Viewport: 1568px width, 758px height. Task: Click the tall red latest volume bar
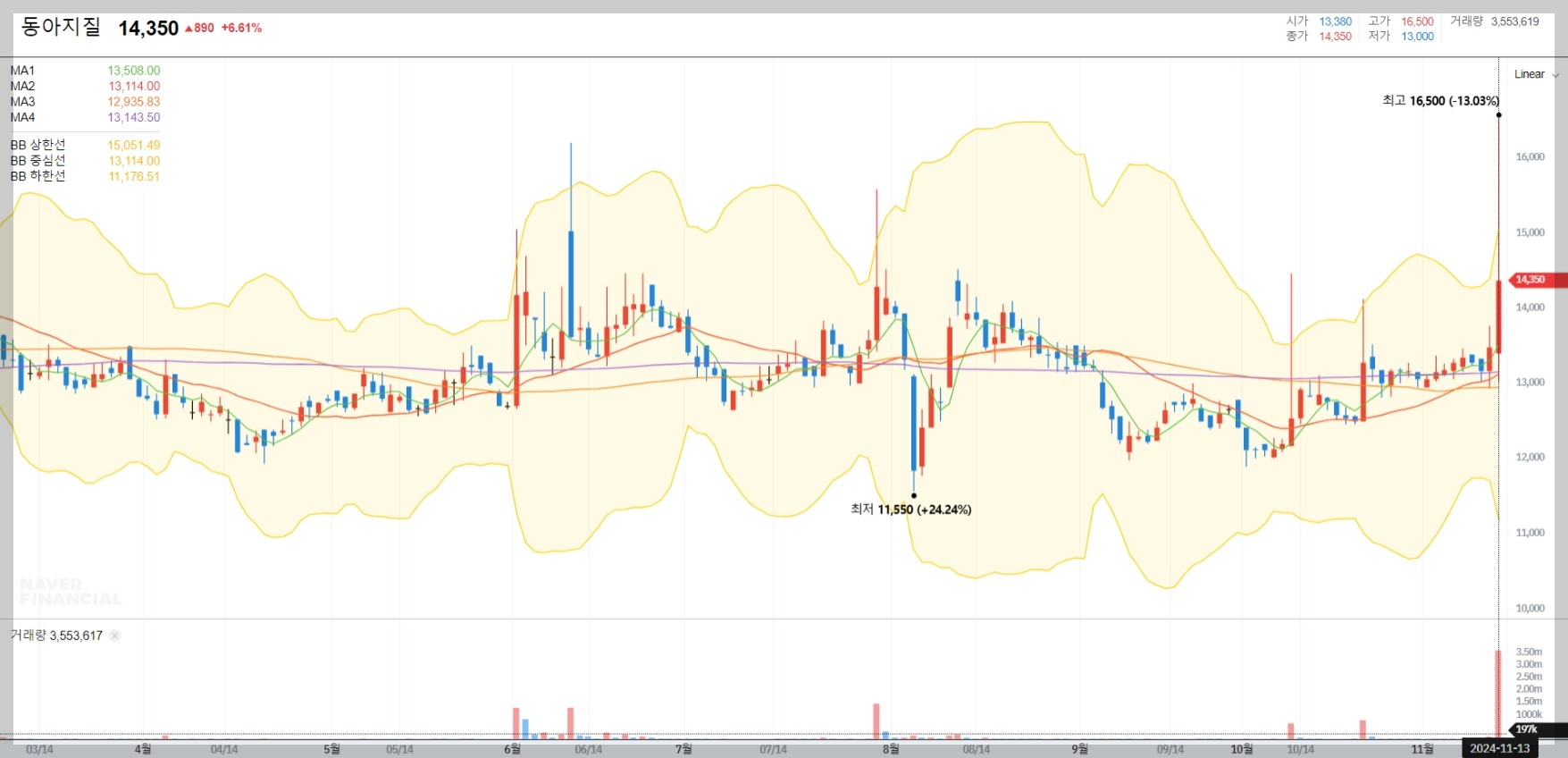point(1498,695)
